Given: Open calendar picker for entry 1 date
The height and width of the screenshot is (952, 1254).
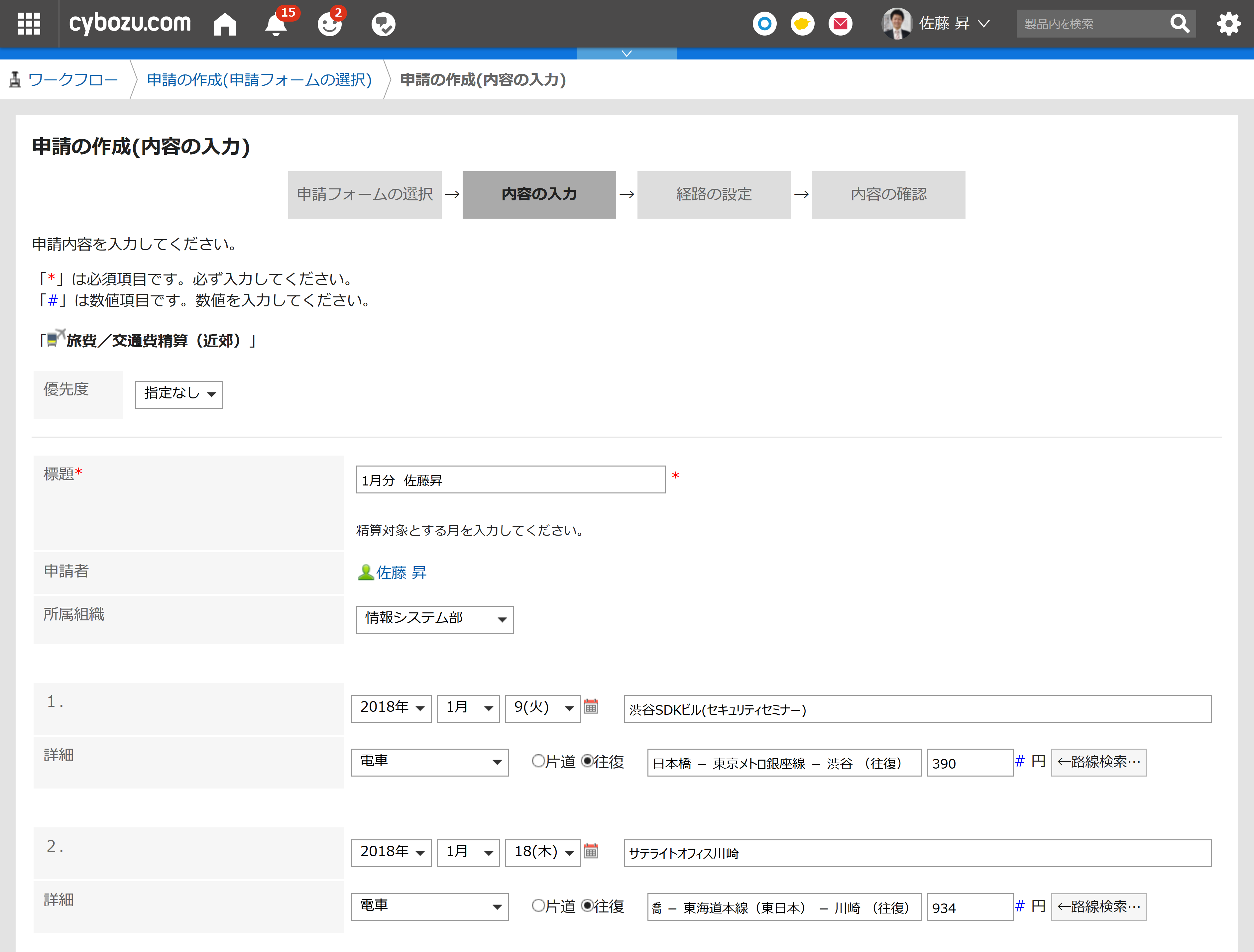Looking at the screenshot, I should [x=591, y=707].
